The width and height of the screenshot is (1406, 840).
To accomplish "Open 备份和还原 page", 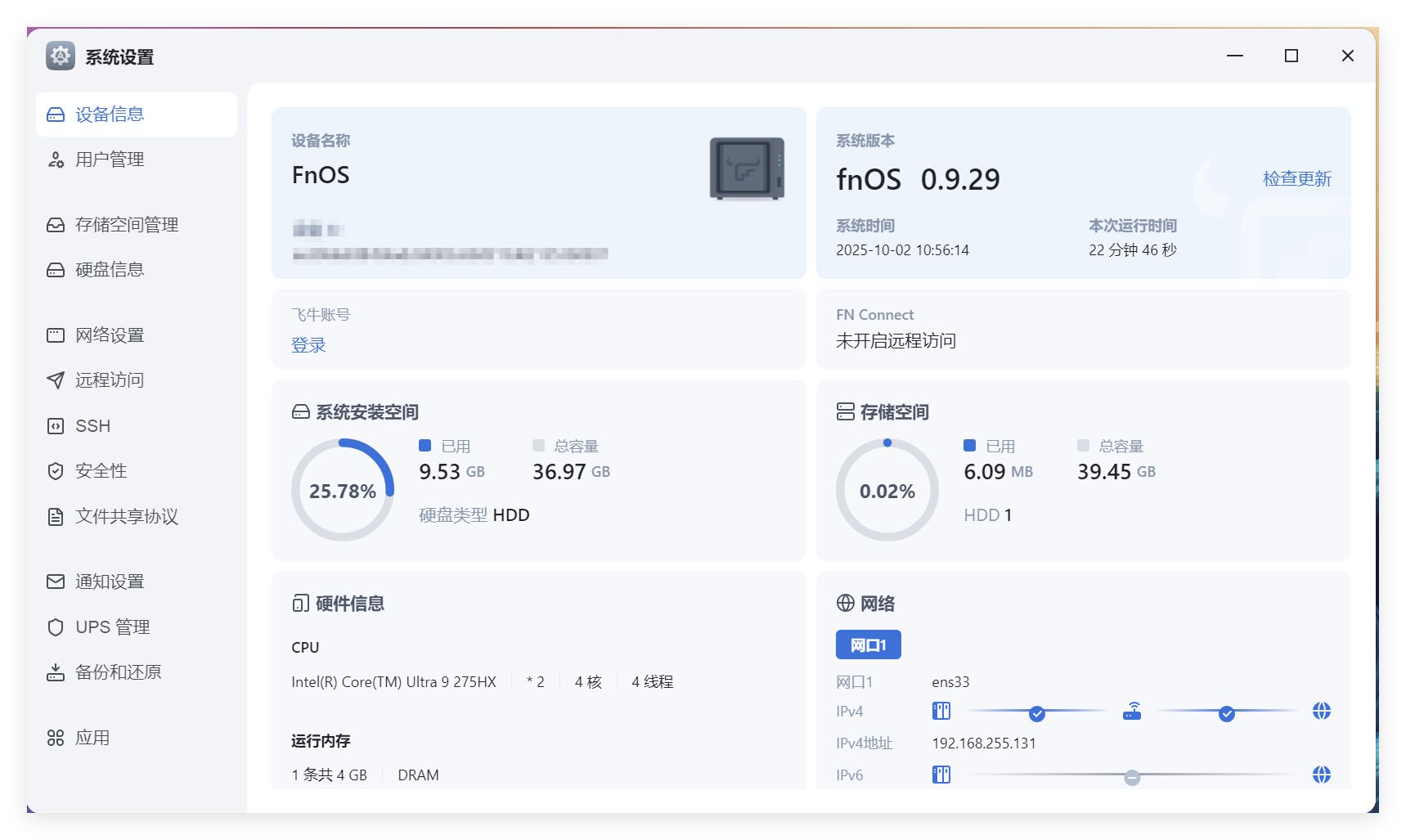I will tap(137, 672).
